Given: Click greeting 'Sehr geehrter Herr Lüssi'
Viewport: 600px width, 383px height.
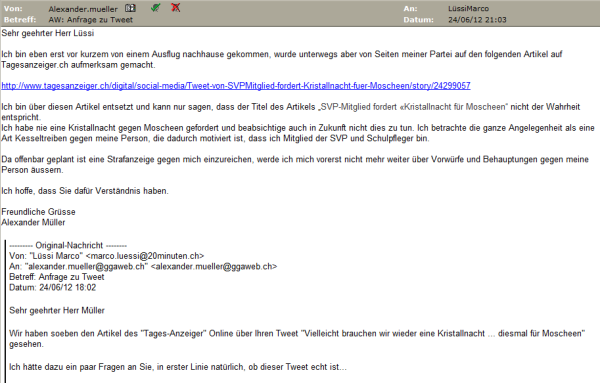Looking at the screenshot, I should 48,33.
